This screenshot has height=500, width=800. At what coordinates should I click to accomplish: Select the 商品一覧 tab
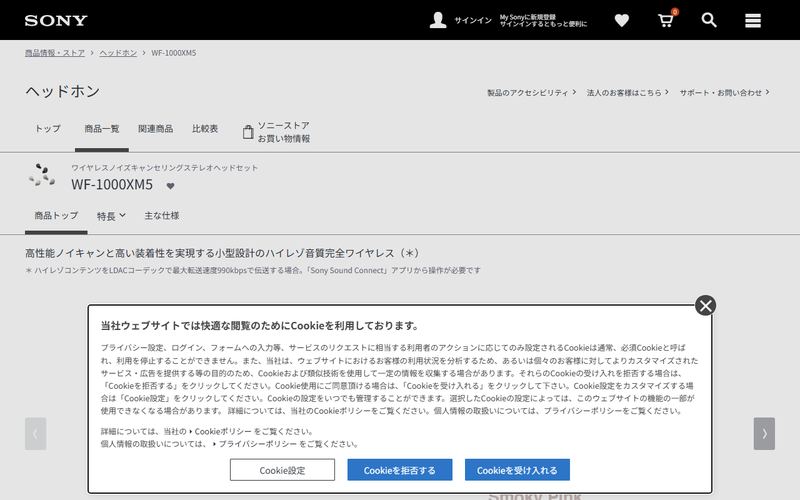pos(102,129)
